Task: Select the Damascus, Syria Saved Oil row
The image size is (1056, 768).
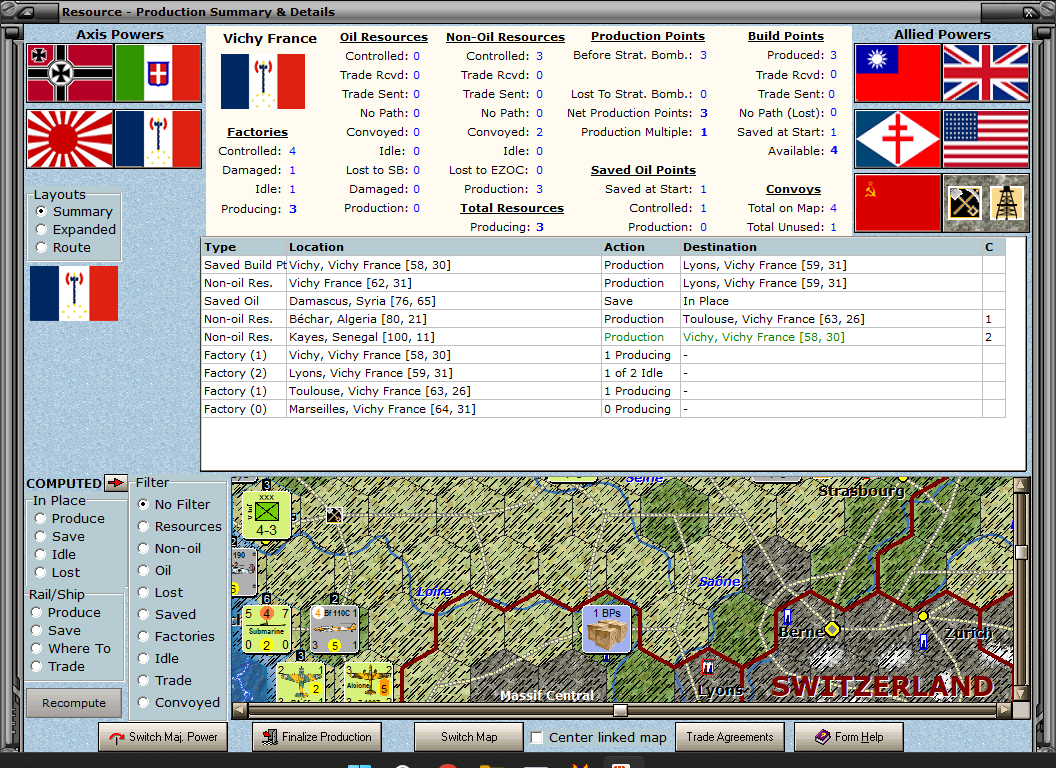Action: pos(603,301)
